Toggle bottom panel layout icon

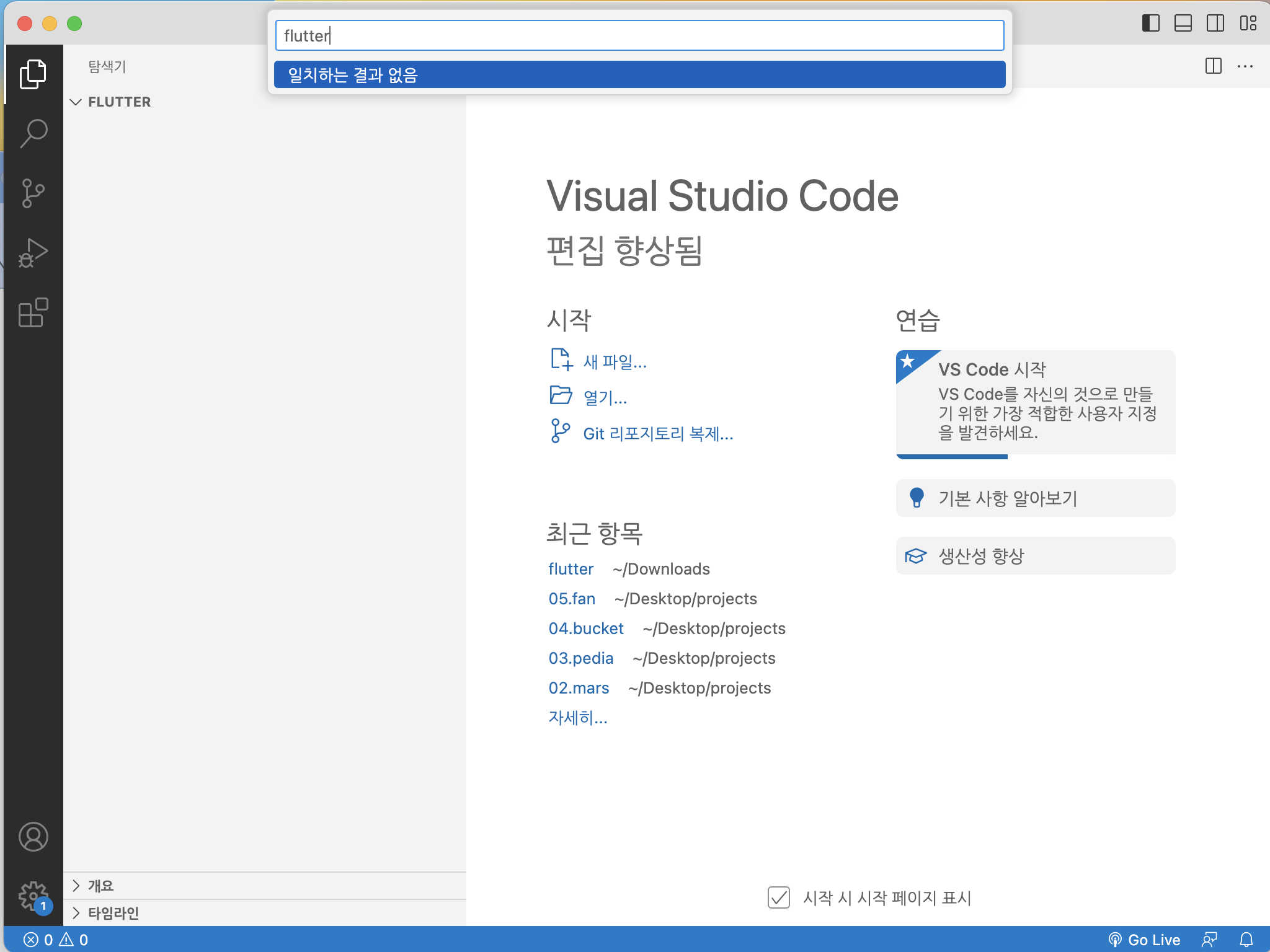coord(1183,24)
